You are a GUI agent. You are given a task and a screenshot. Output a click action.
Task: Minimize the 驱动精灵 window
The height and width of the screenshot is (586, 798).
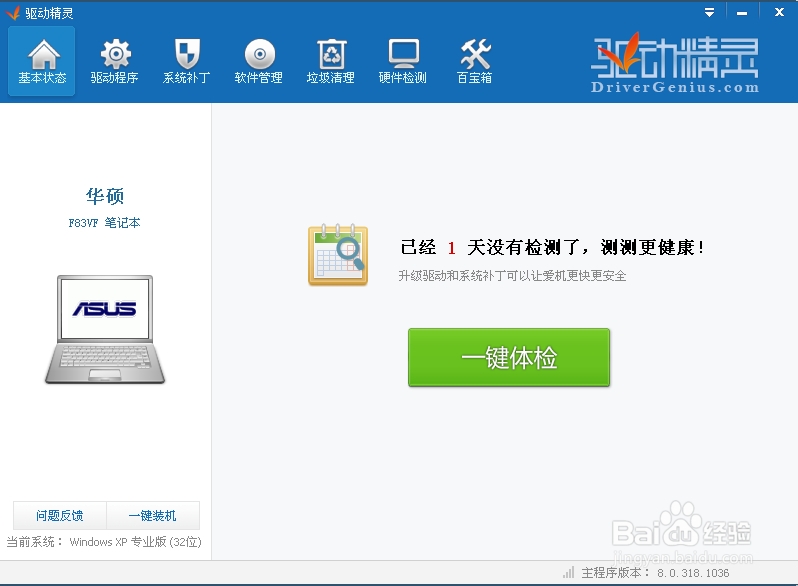click(x=742, y=13)
